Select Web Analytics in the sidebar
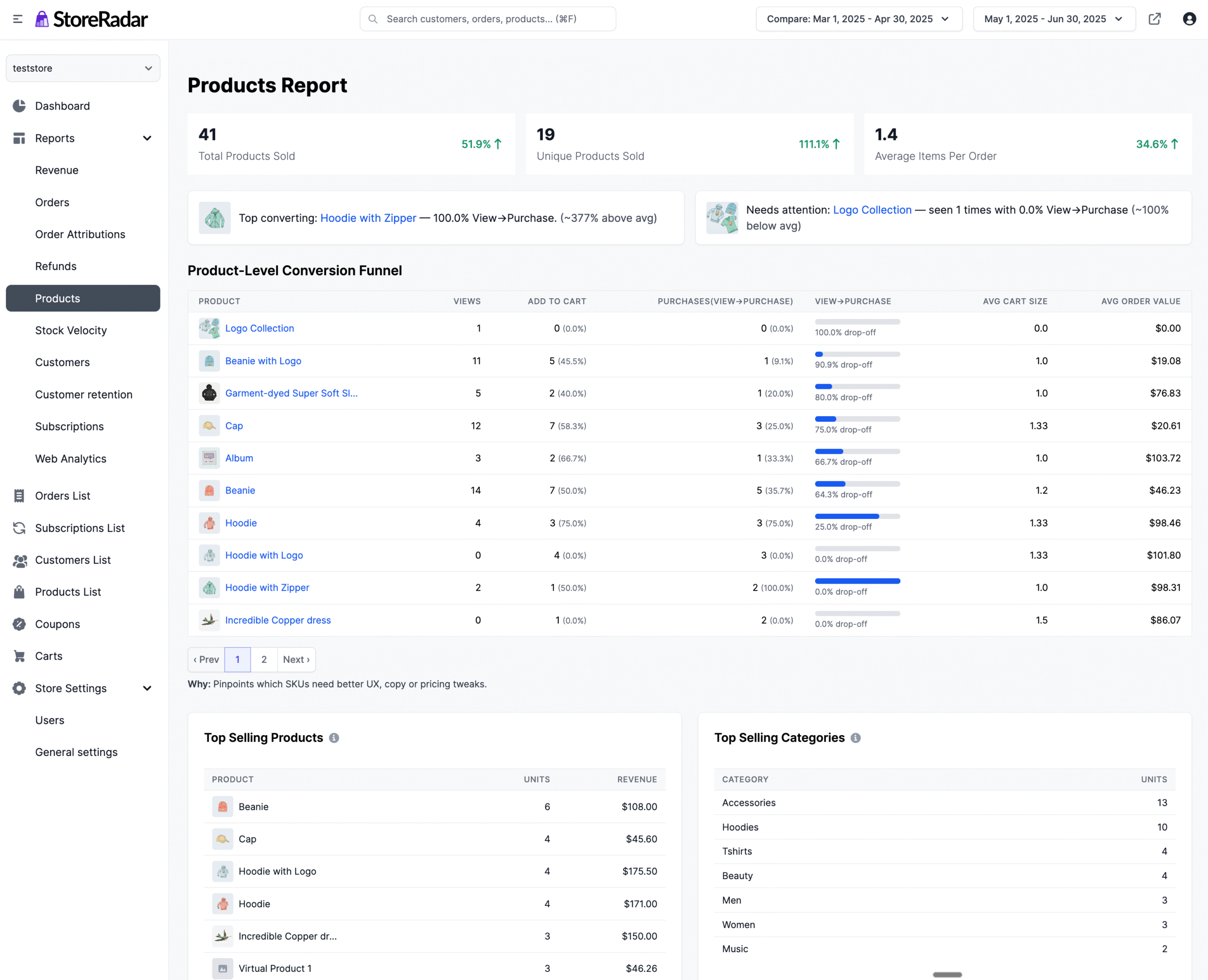Viewport: 1208px width, 980px height. [x=70, y=459]
